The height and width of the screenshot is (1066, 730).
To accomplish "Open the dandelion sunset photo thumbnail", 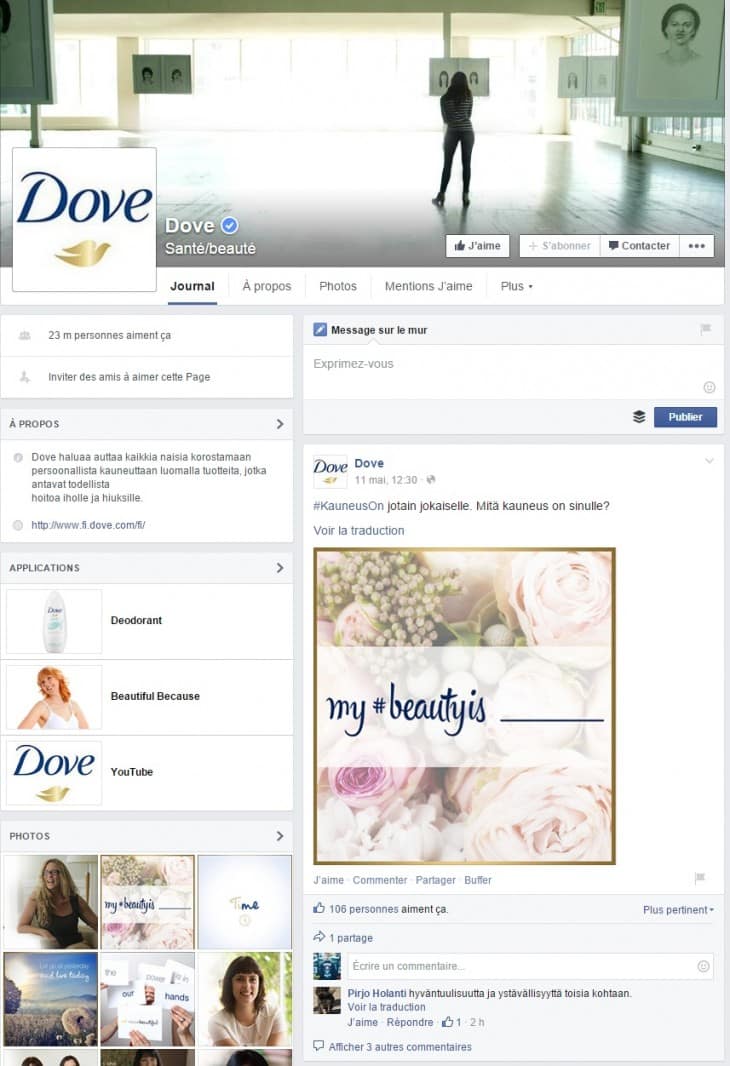I will (51, 999).
